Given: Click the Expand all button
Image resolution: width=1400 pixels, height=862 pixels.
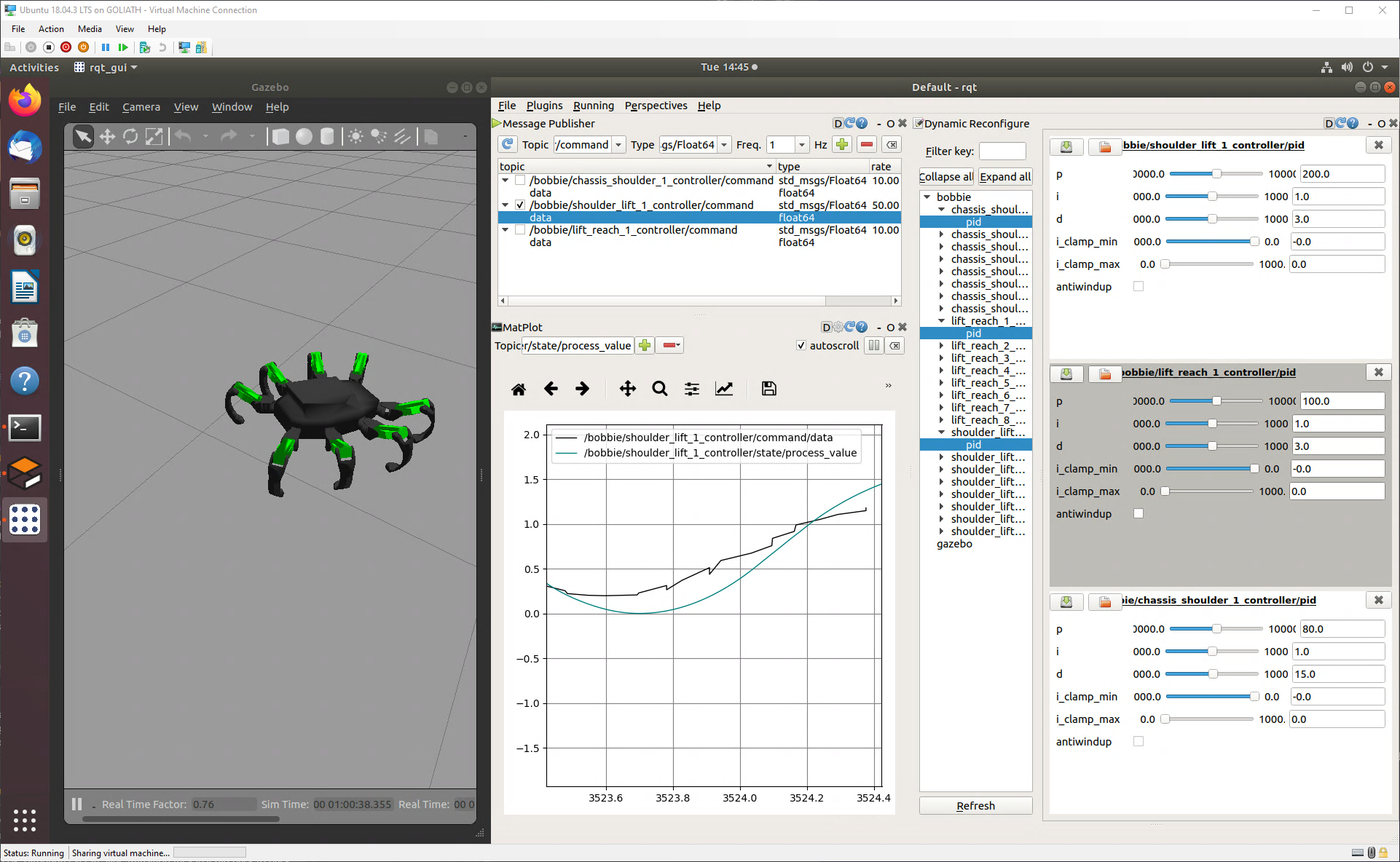Looking at the screenshot, I should tap(1004, 177).
